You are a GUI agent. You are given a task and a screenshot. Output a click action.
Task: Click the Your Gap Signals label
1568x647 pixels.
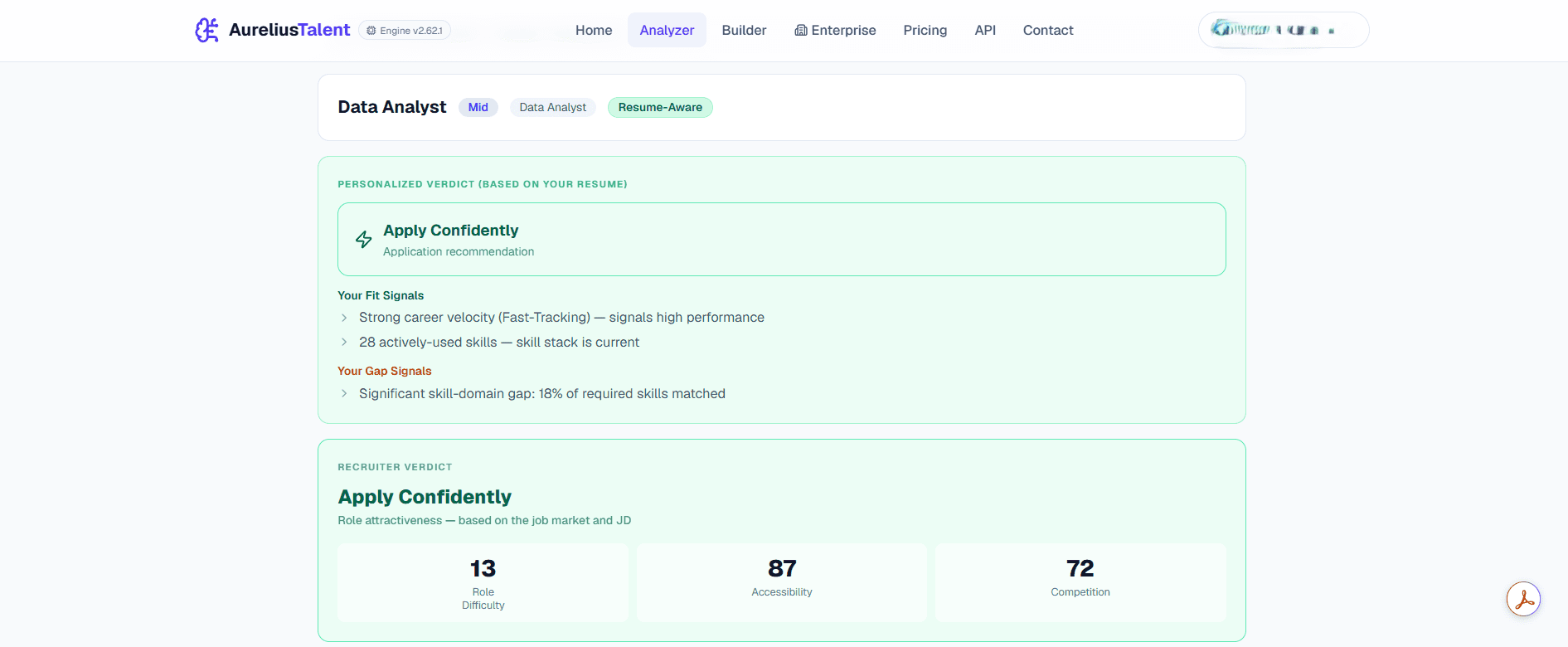(385, 371)
